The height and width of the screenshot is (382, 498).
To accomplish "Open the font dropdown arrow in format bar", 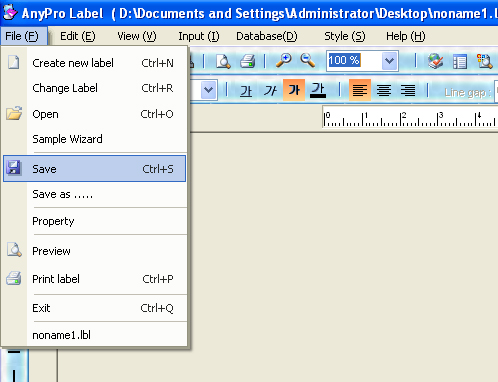I will tap(209, 90).
